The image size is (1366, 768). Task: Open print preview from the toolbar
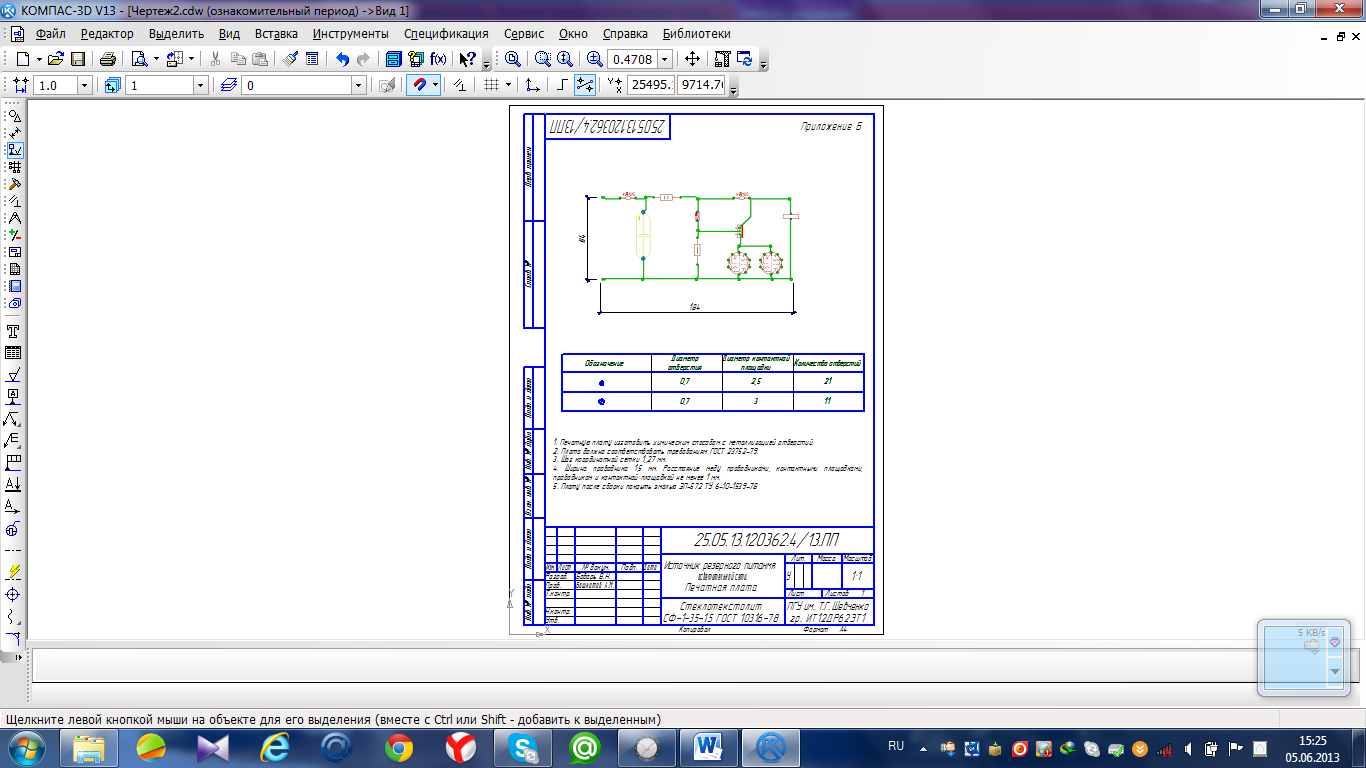tap(139, 59)
